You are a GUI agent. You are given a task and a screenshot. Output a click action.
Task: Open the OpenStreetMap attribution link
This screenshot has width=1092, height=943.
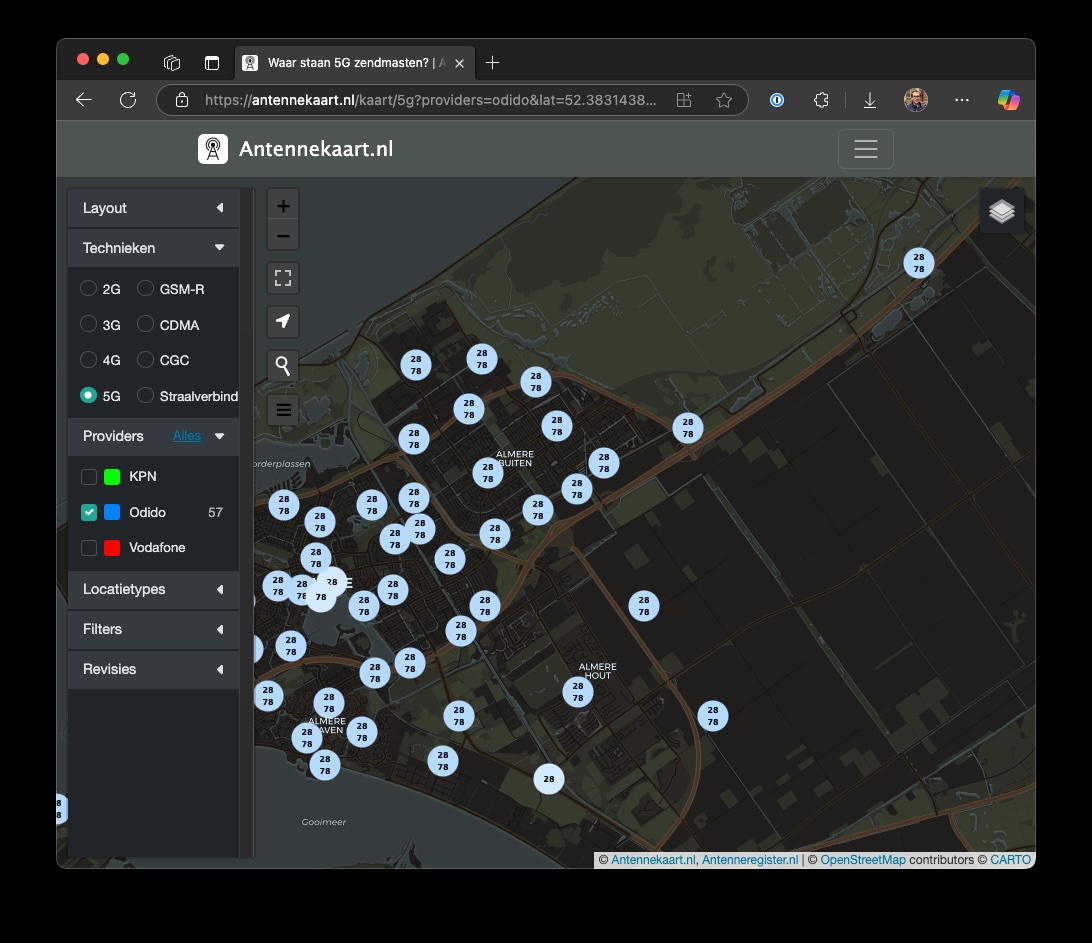[862, 860]
